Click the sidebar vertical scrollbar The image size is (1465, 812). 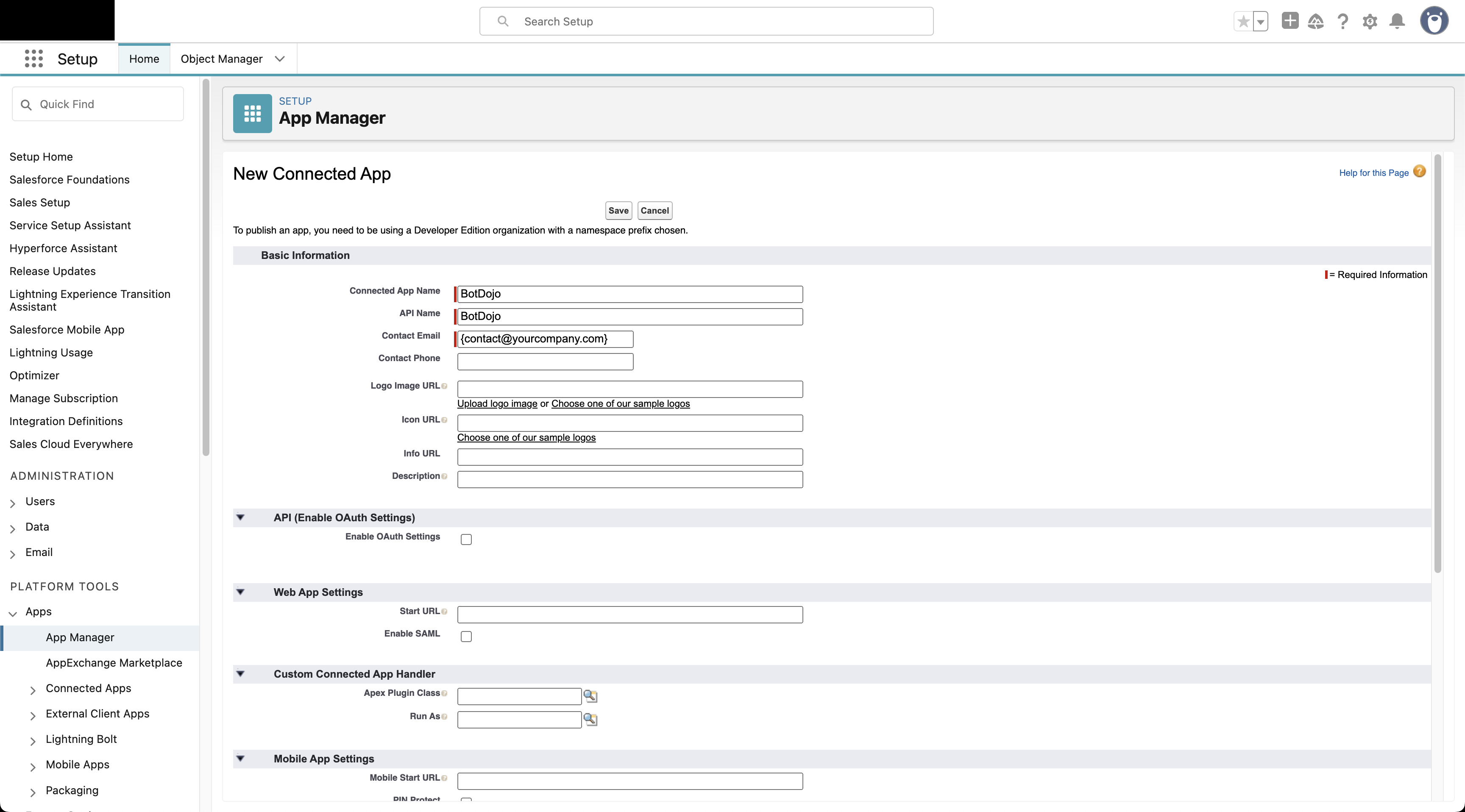click(x=206, y=267)
